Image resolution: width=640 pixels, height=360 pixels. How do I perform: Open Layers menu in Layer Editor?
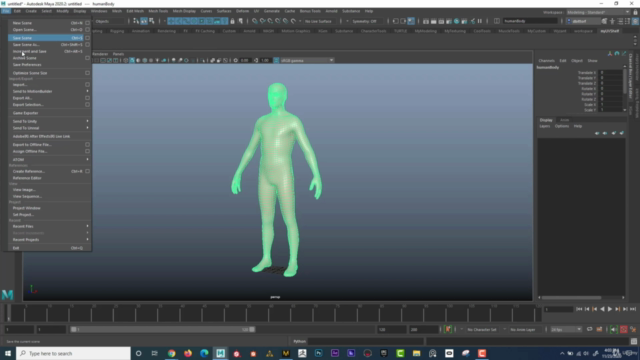click(x=545, y=126)
